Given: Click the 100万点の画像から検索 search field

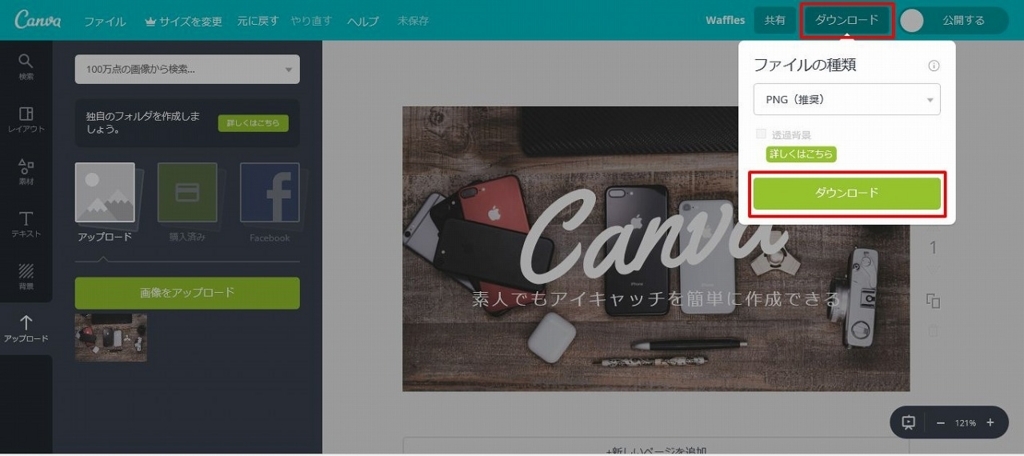Looking at the screenshot, I should (x=187, y=69).
